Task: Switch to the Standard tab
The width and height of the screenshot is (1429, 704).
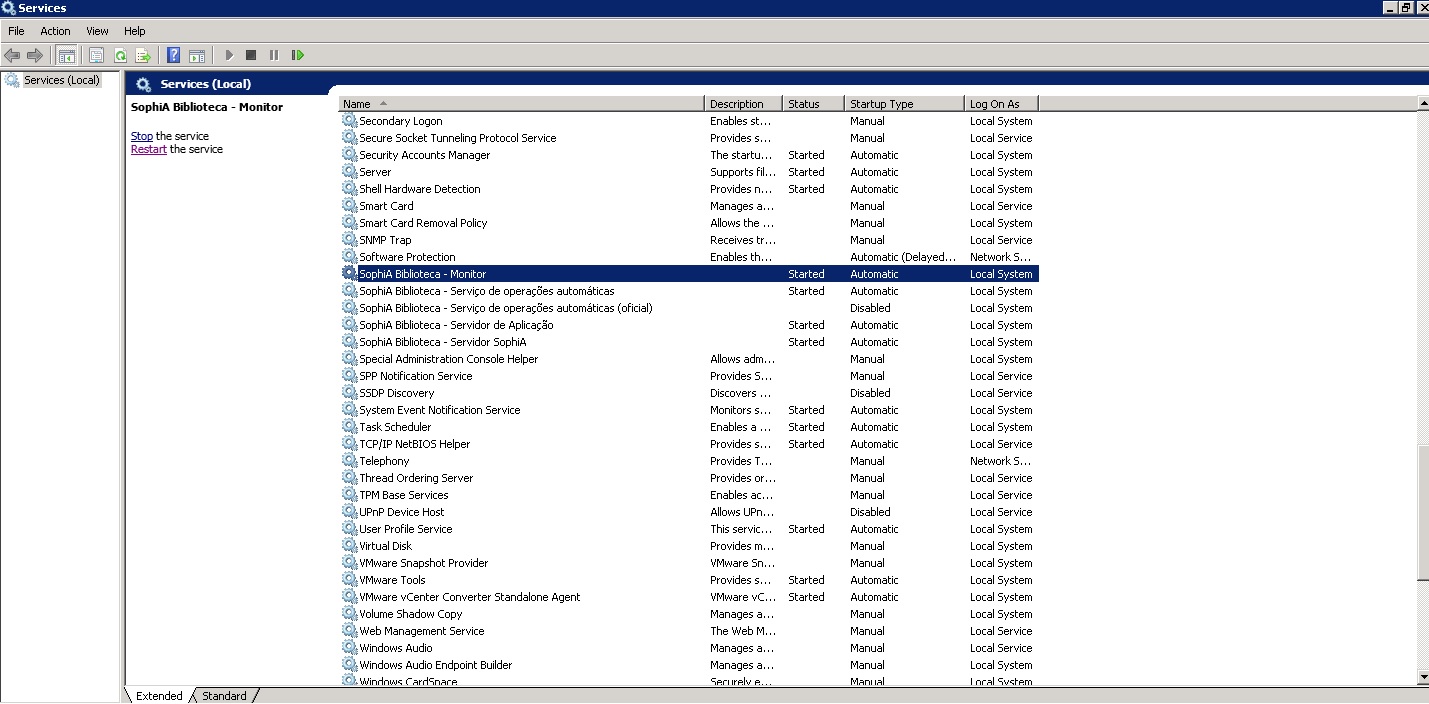Action: (x=224, y=696)
